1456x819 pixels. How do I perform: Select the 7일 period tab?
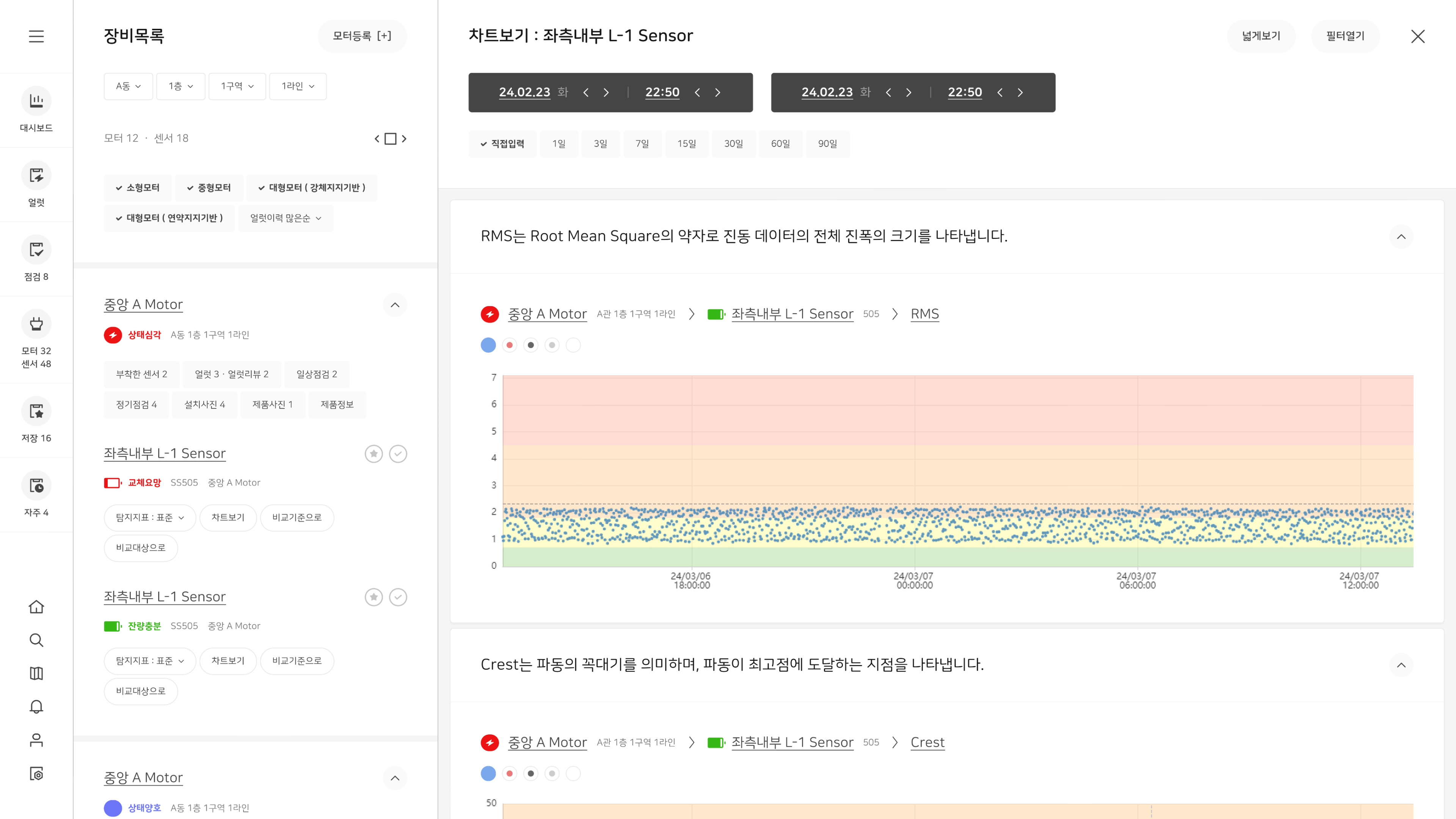642,144
